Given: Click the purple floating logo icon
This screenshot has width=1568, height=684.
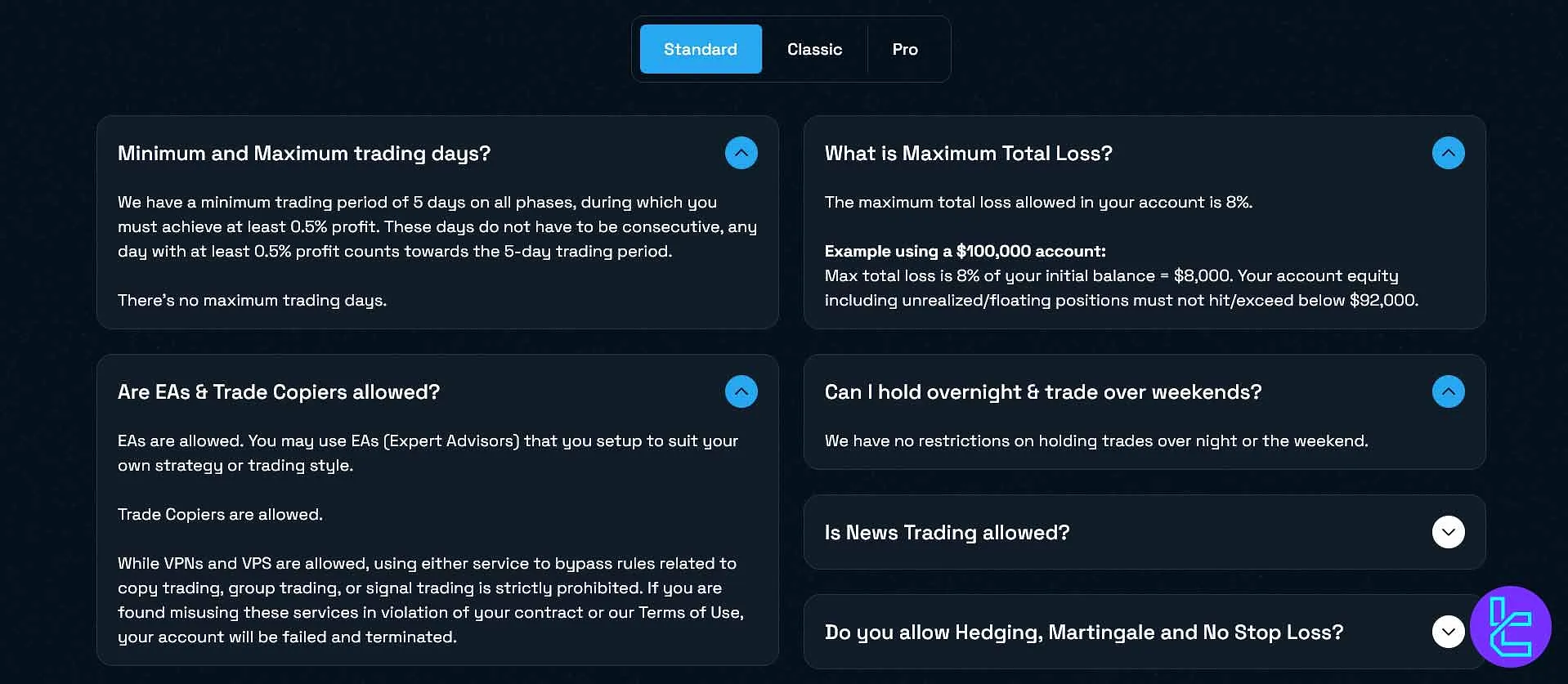Looking at the screenshot, I should click(x=1510, y=627).
